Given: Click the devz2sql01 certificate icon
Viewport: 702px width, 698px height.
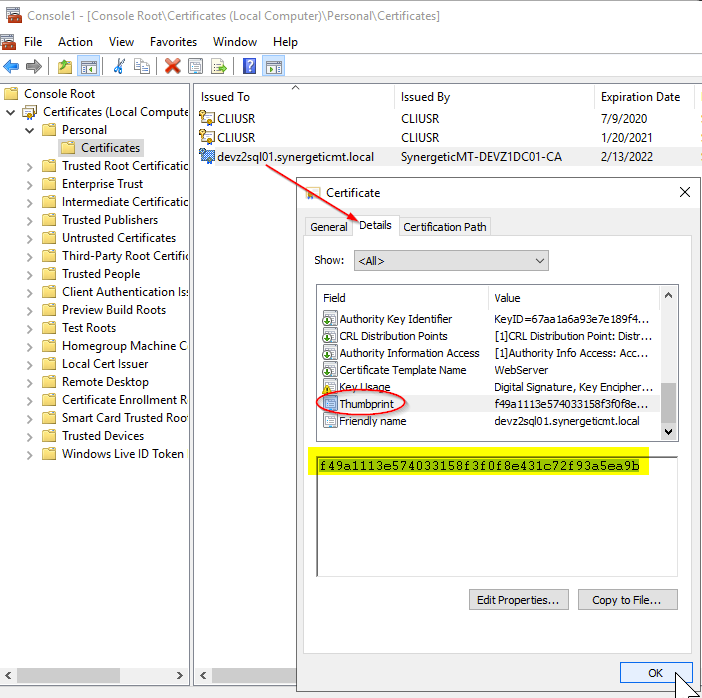Looking at the screenshot, I should [207, 156].
